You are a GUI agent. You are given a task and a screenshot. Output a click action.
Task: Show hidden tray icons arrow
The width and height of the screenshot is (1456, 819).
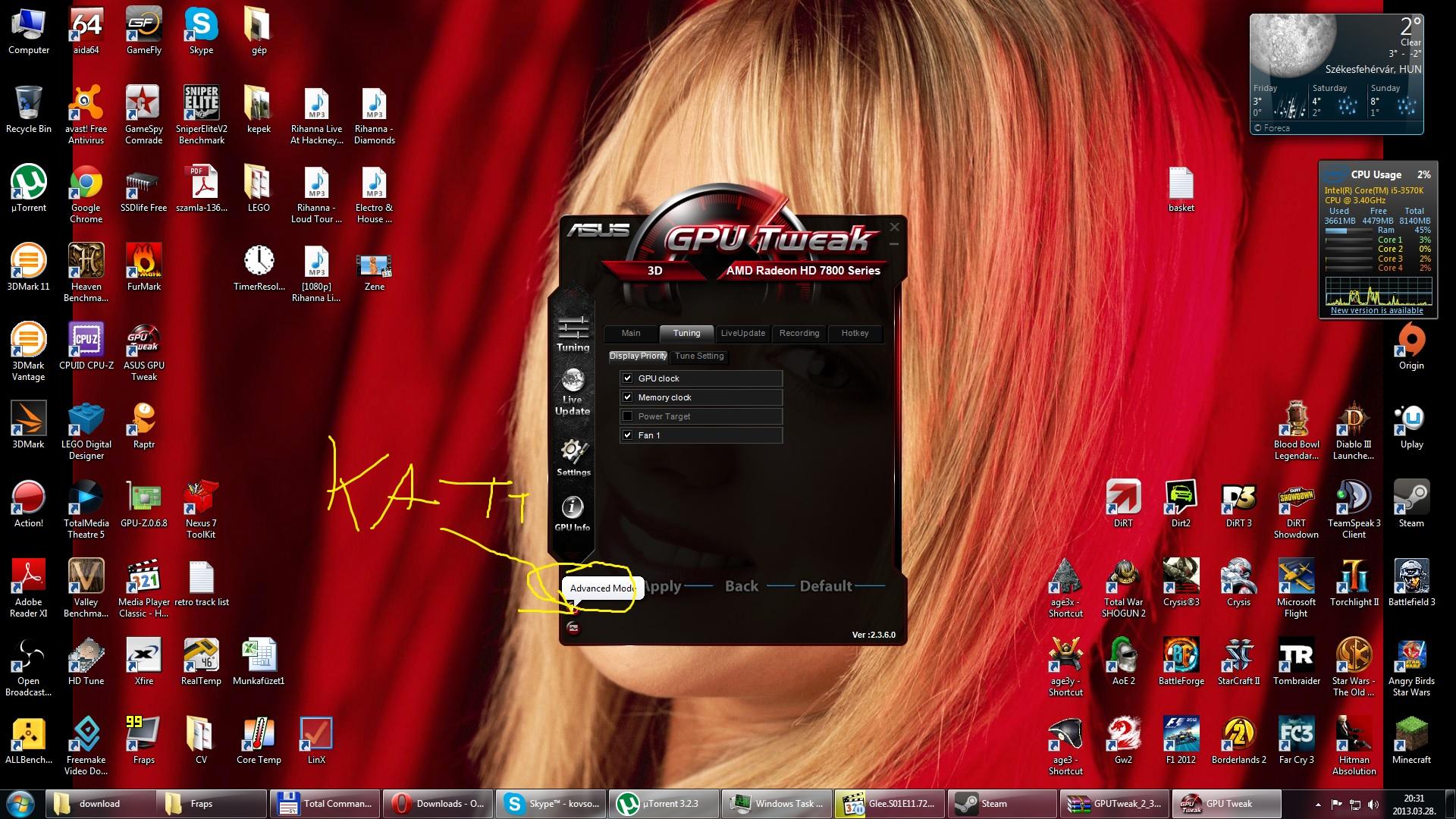tap(1318, 804)
